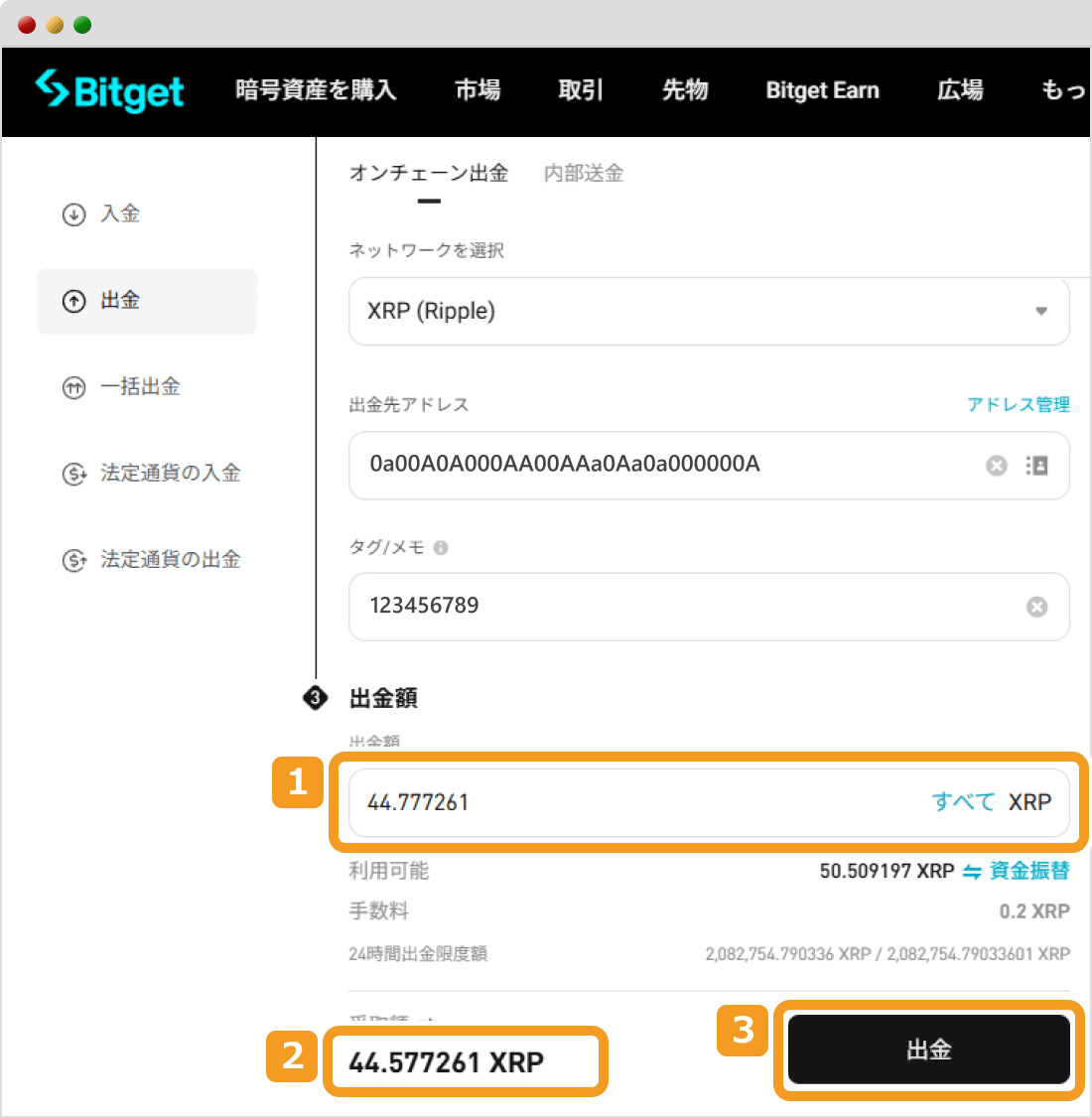Open アドレス管理 link
The image size is (1092, 1118).
[x=1019, y=404]
